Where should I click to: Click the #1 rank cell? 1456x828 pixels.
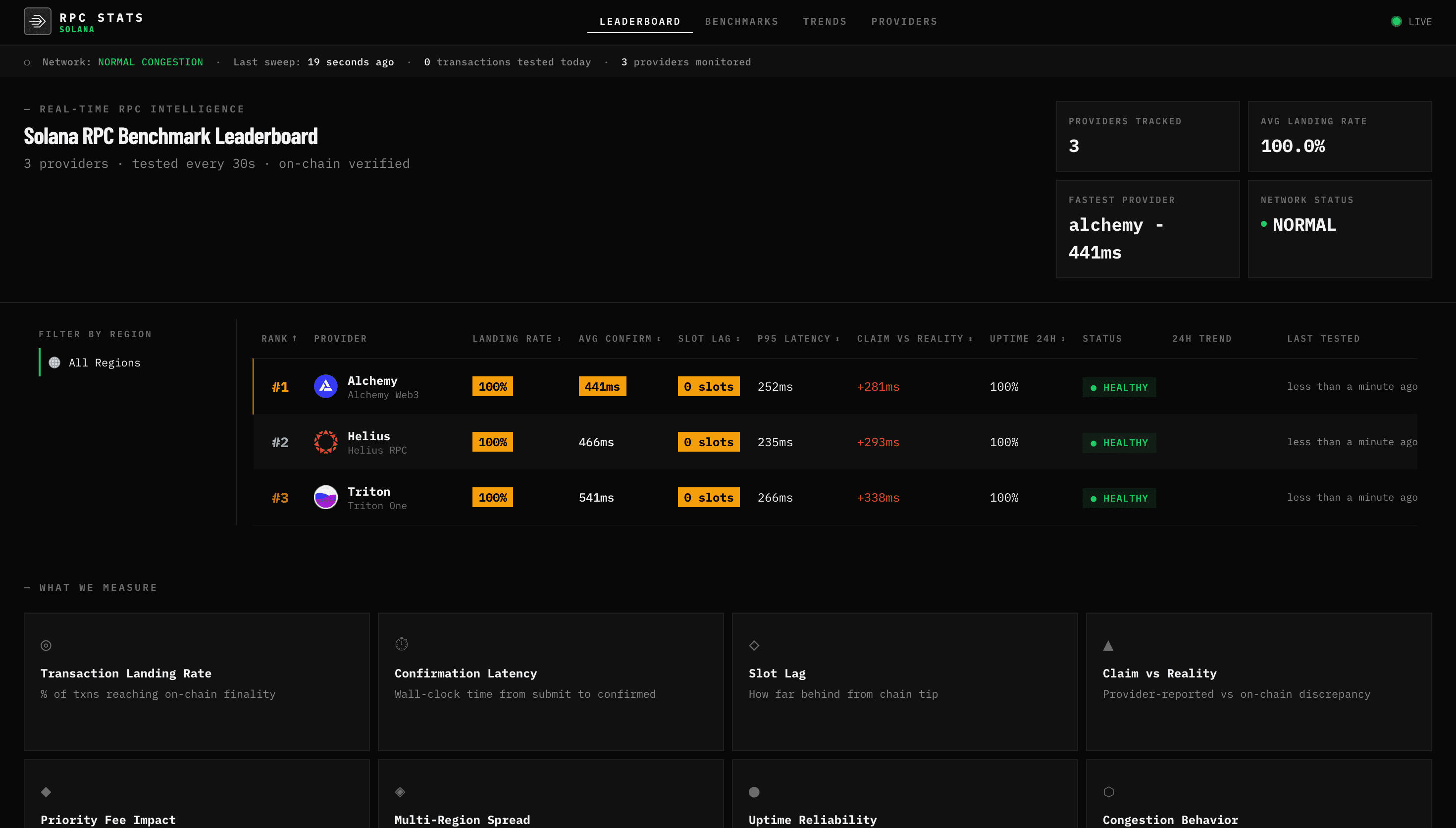pos(280,387)
